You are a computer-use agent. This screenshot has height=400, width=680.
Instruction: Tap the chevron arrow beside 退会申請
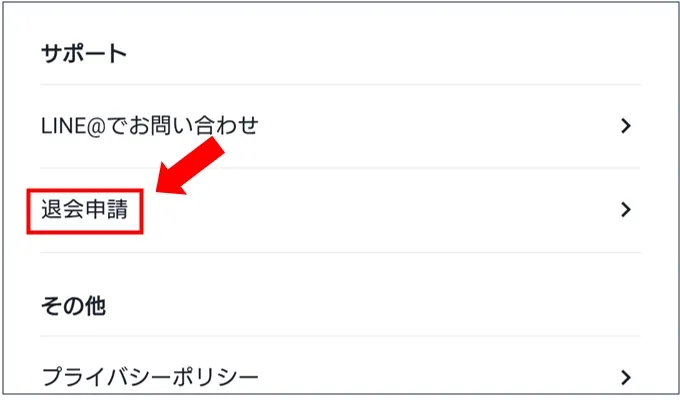click(625, 210)
